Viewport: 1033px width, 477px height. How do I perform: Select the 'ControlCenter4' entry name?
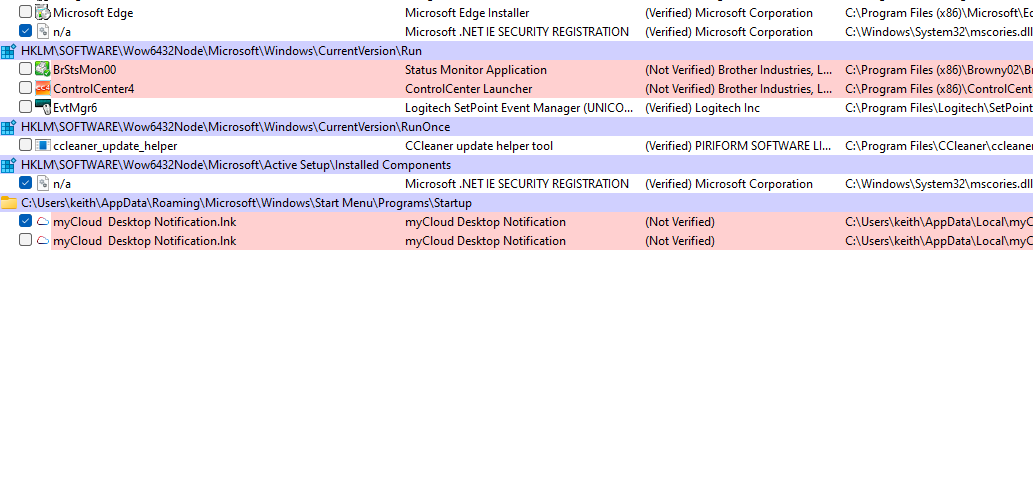click(x=94, y=89)
